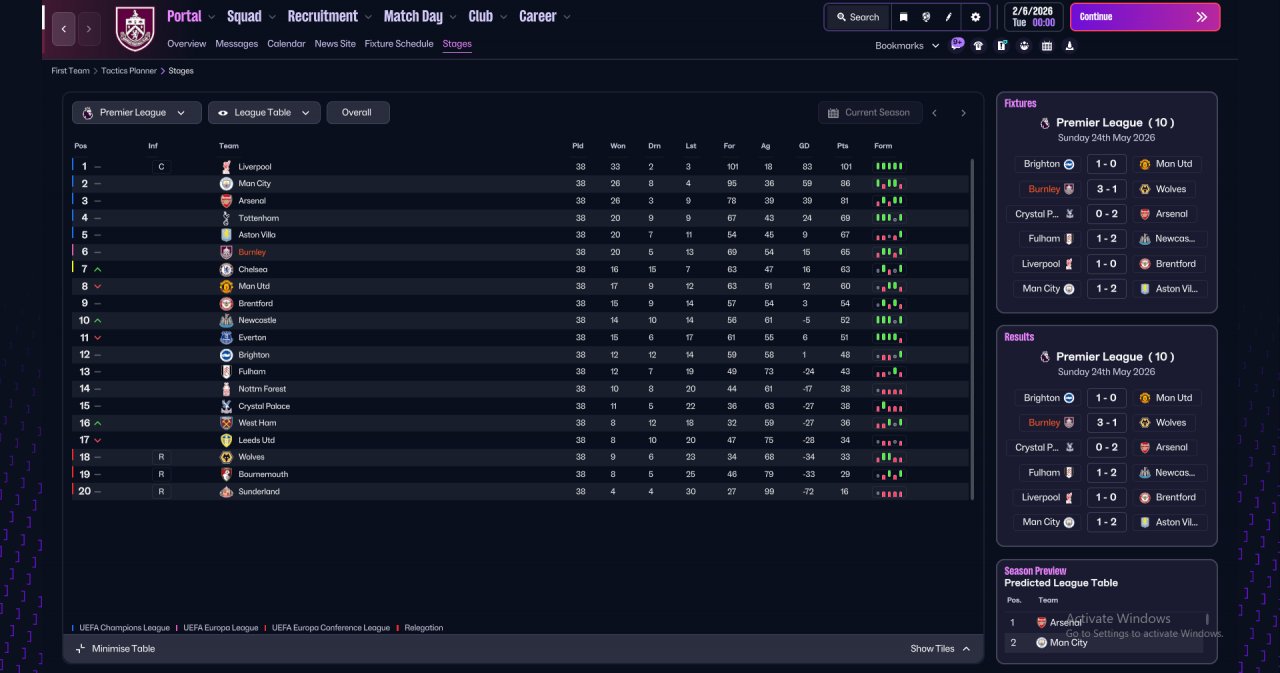The width and height of the screenshot is (1280, 673).
Task: Click the Man City crest in league table
Action: point(226,184)
